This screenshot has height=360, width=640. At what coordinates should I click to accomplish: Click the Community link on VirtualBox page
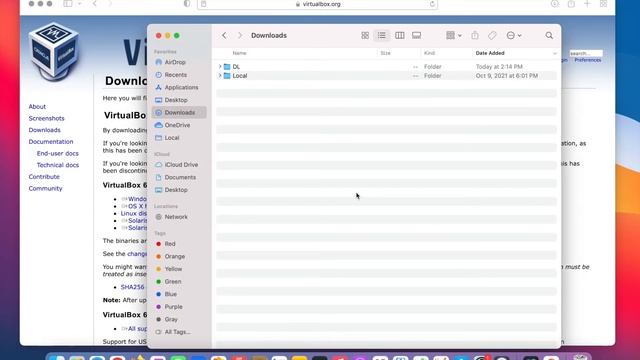coord(45,189)
